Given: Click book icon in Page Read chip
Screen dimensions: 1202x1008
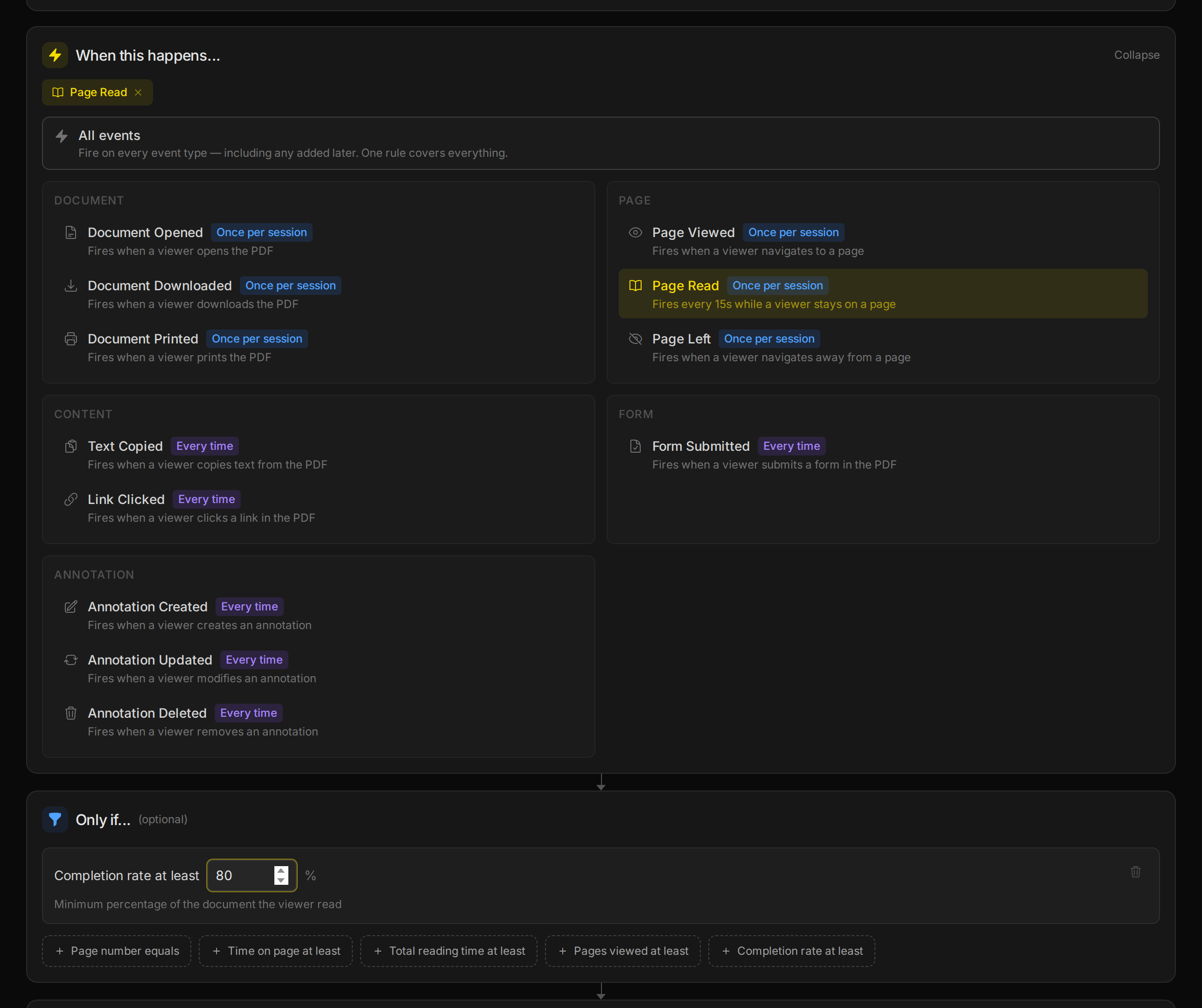Looking at the screenshot, I should click(x=58, y=92).
